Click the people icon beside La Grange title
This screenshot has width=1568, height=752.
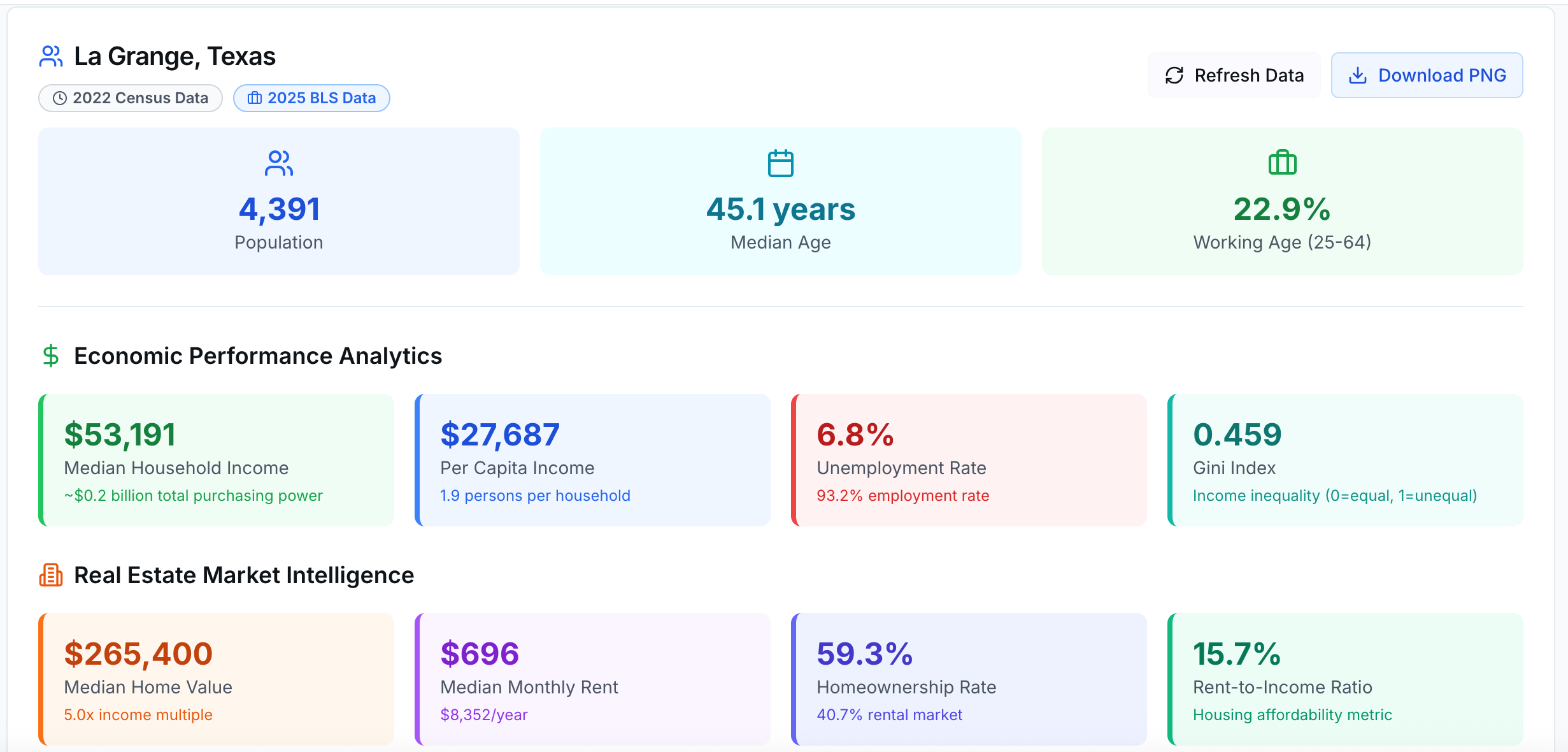[x=51, y=56]
